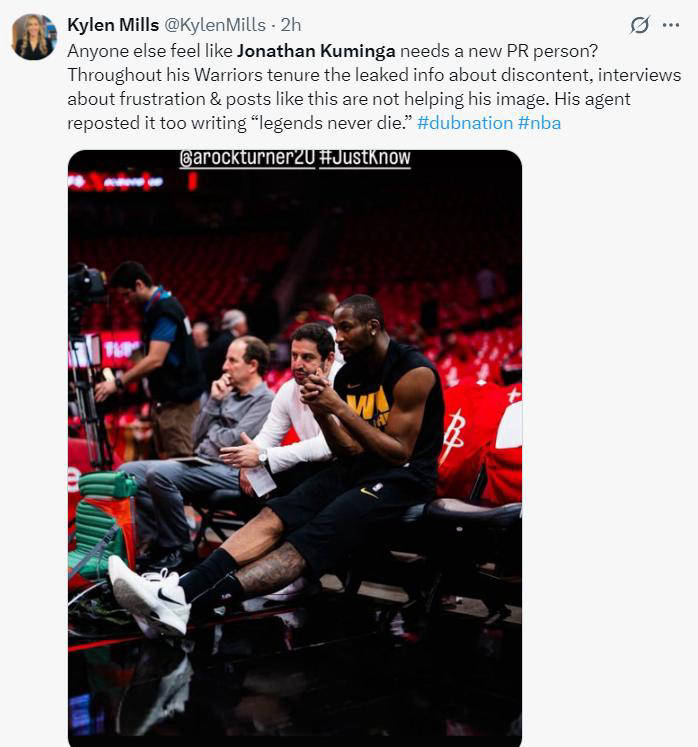Viewport: 698px width, 747px height.
Task: Tap the #JustKnow tag in the photo
Action: [x=364, y=158]
